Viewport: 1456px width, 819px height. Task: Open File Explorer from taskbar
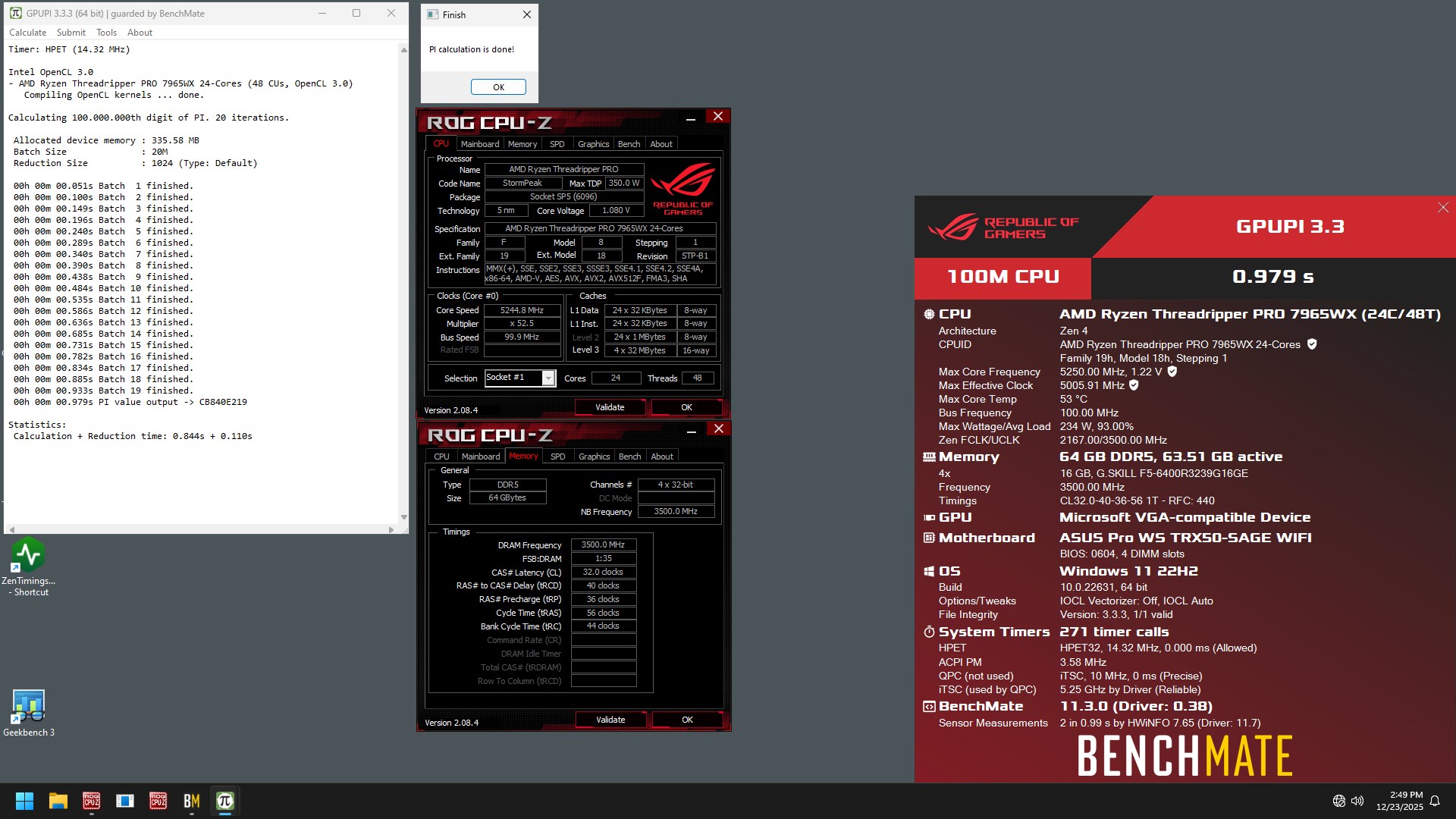point(58,801)
